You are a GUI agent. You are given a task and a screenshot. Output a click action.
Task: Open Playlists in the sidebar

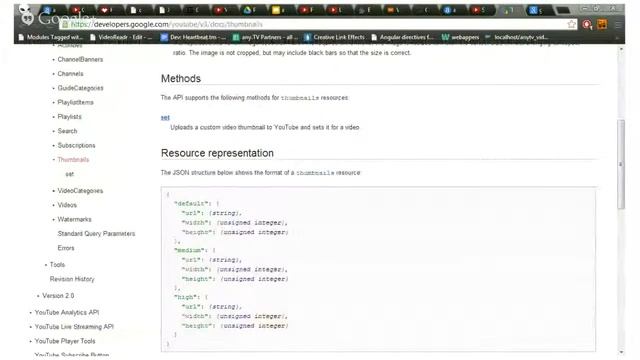pyautogui.click(x=69, y=116)
